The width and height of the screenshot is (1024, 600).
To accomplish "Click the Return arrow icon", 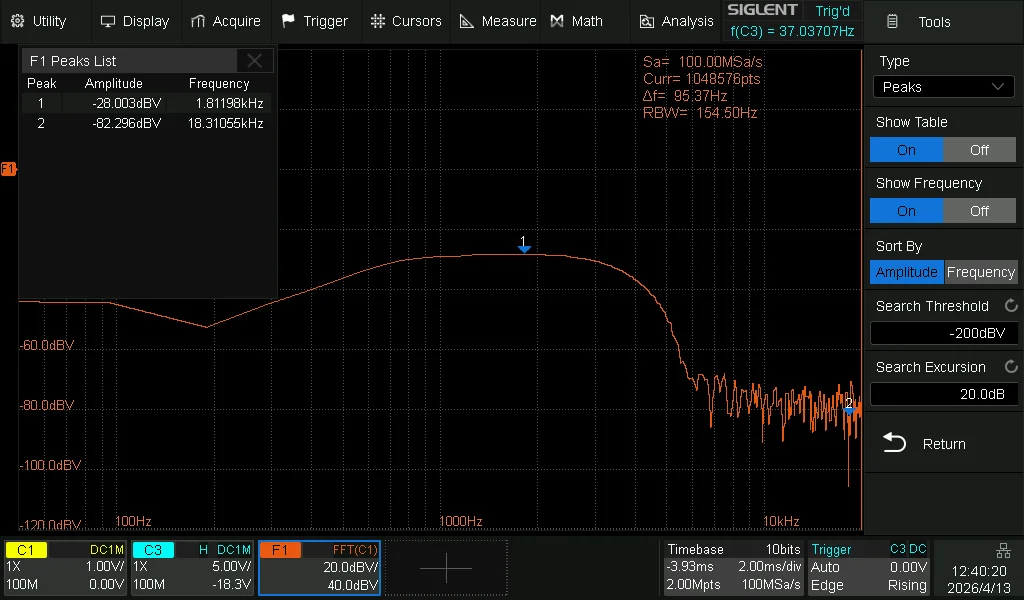I will pos(894,443).
